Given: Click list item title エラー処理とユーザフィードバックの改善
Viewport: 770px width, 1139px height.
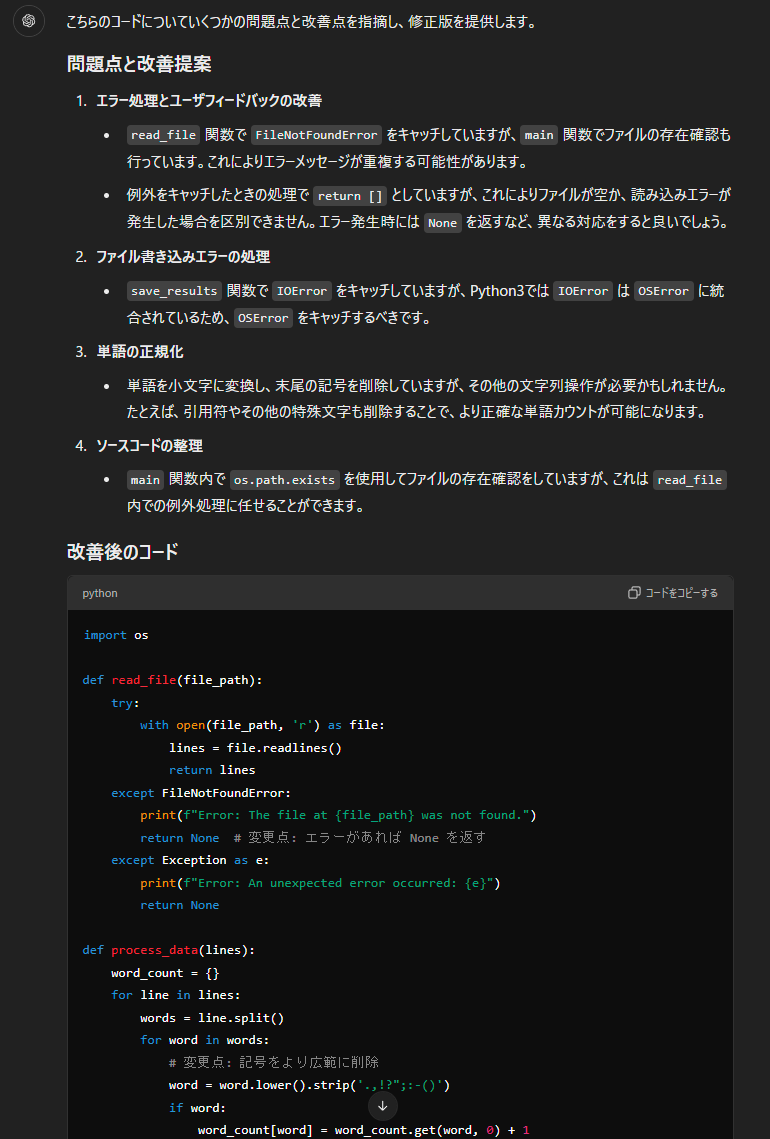Looking at the screenshot, I should click(x=209, y=101).
